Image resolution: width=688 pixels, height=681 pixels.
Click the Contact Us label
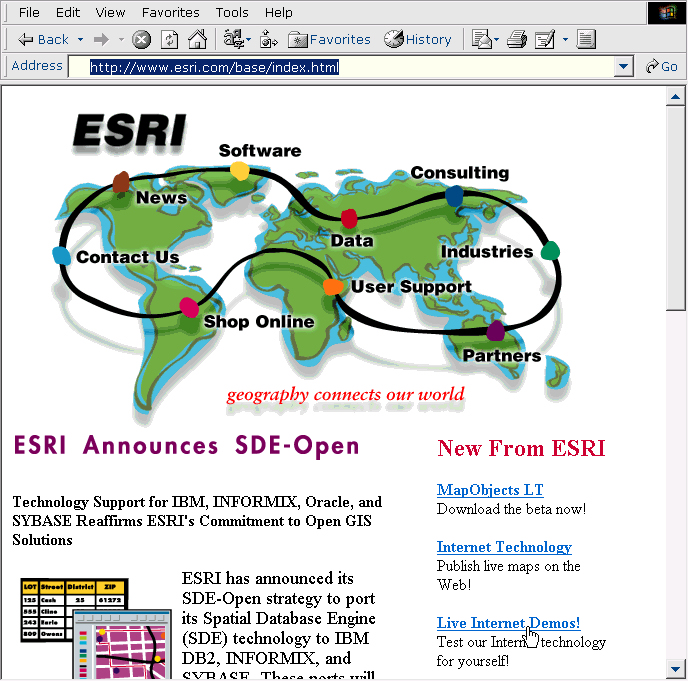[128, 257]
